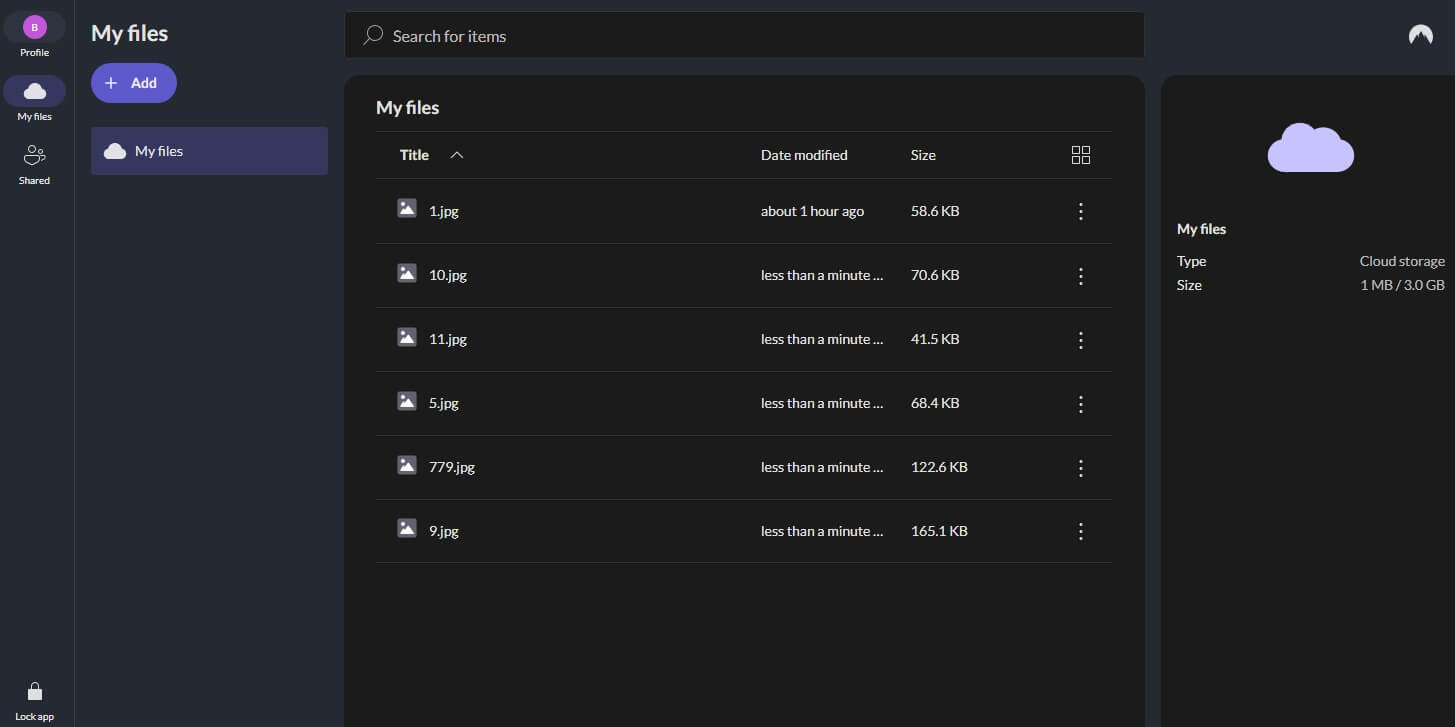1455x727 pixels.
Task: Sort by the Size column header
Action: coord(923,155)
